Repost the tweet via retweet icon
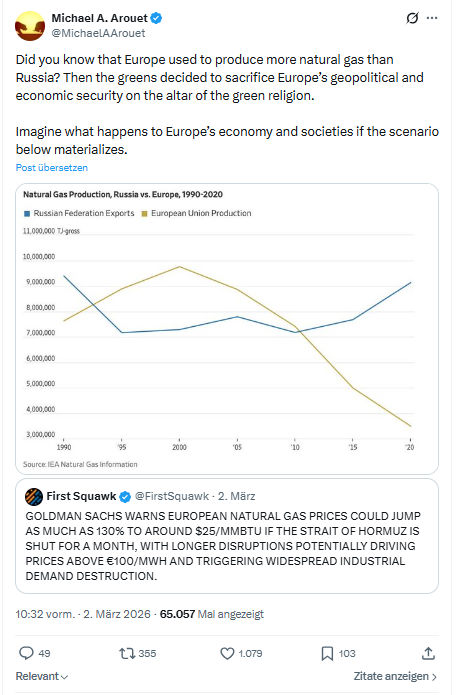456x695 pixels. click(x=127, y=653)
